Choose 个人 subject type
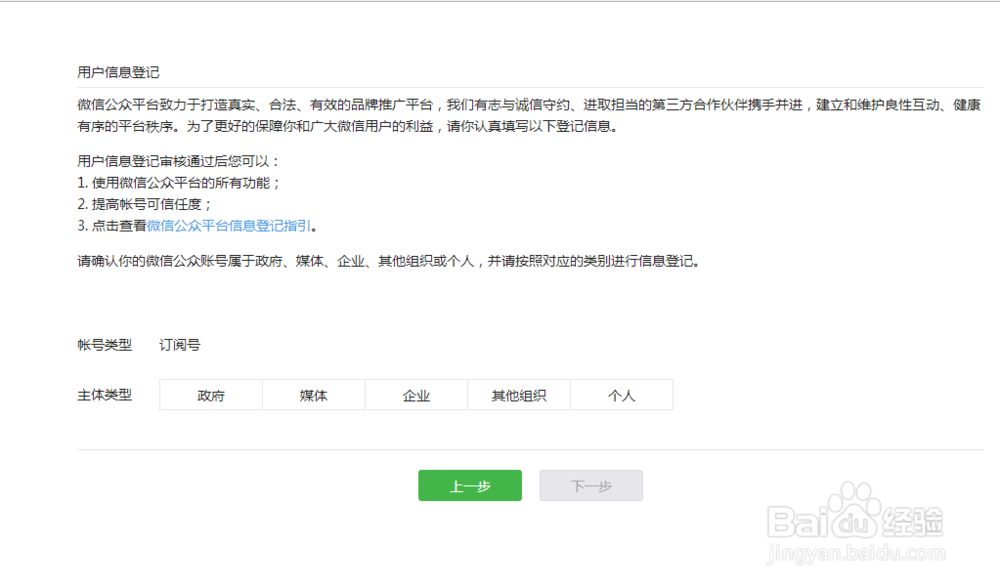The height and width of the screenshot is (588, 1000). pos(622,395)
